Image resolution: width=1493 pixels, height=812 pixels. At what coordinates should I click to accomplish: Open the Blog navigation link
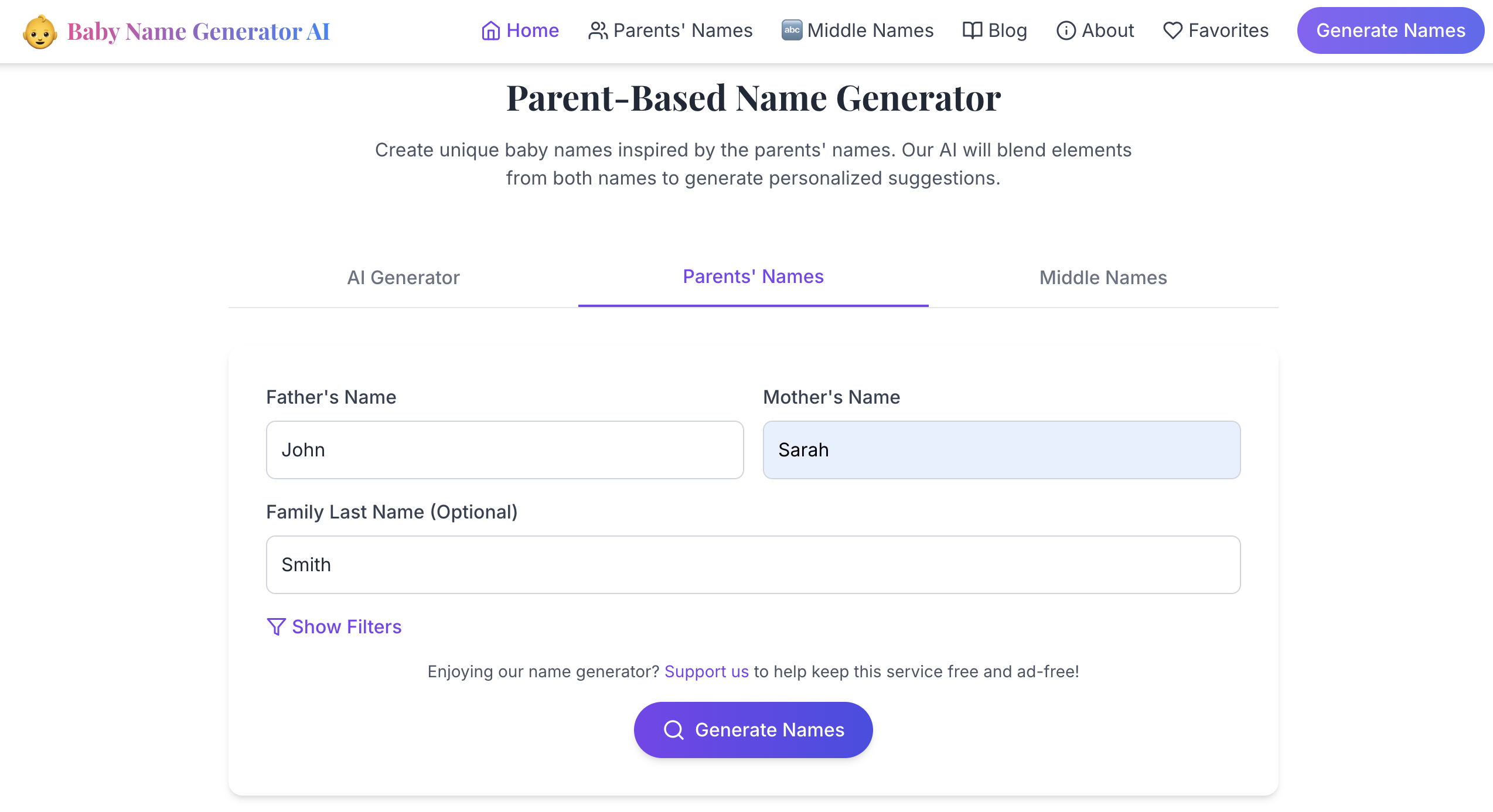pos(995,30)
